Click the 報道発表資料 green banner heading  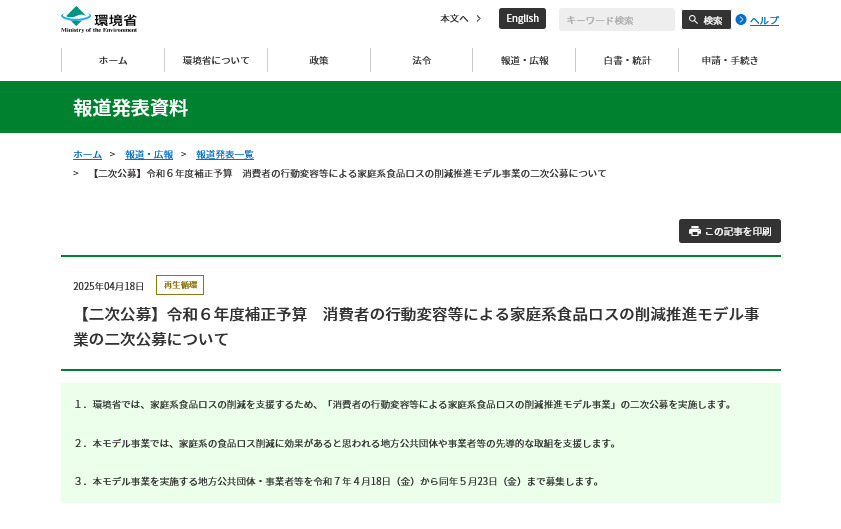[x=130, y=108]
